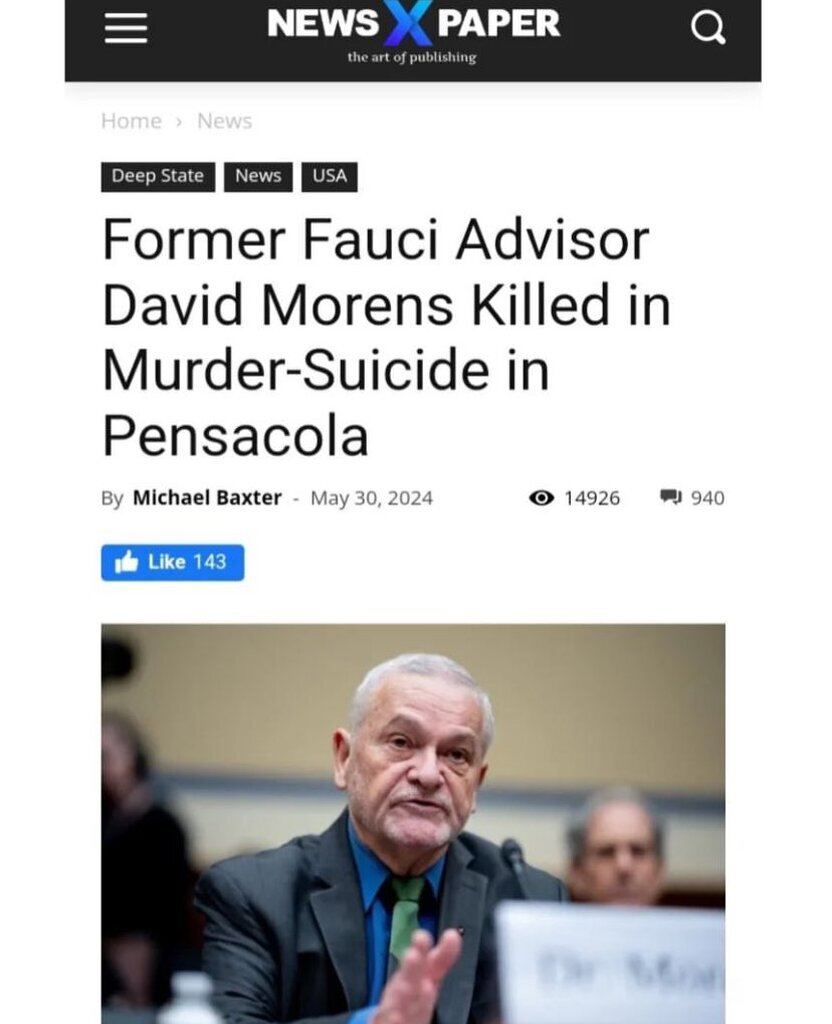Click the 14926 views count
The height and width of the screenshot is (1024, 832).
592,498
